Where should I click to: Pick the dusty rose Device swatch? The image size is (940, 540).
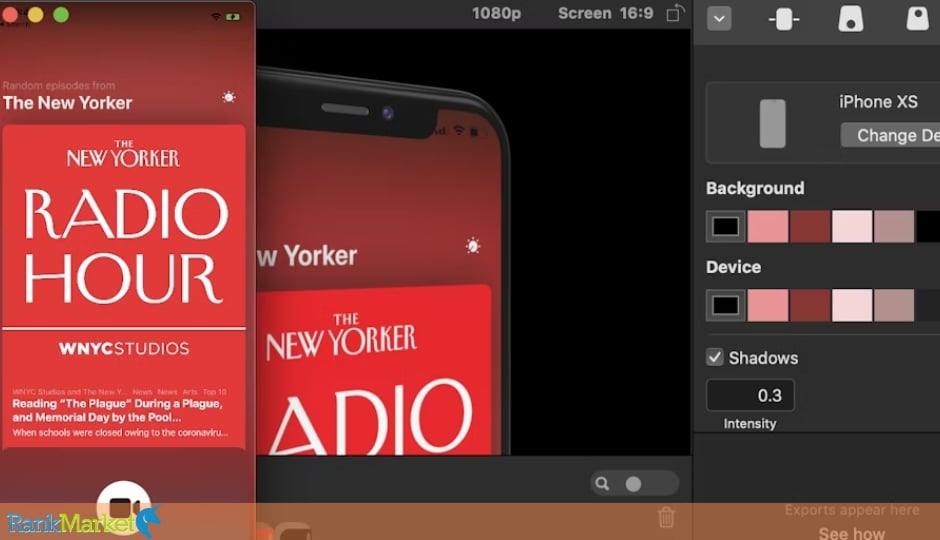894,305
